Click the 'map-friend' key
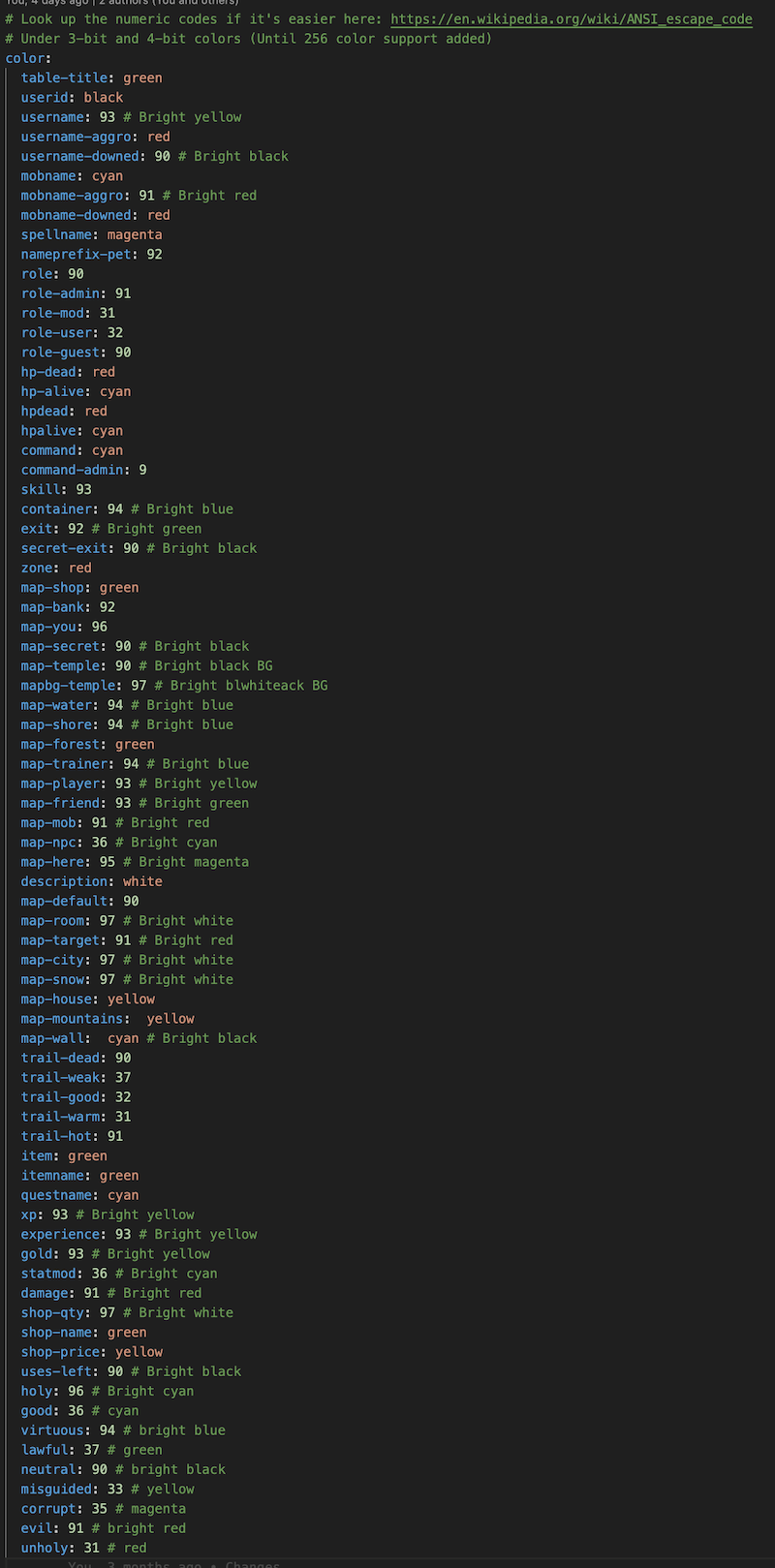This screenshot has width=775, height=1568. click(60, 803)
